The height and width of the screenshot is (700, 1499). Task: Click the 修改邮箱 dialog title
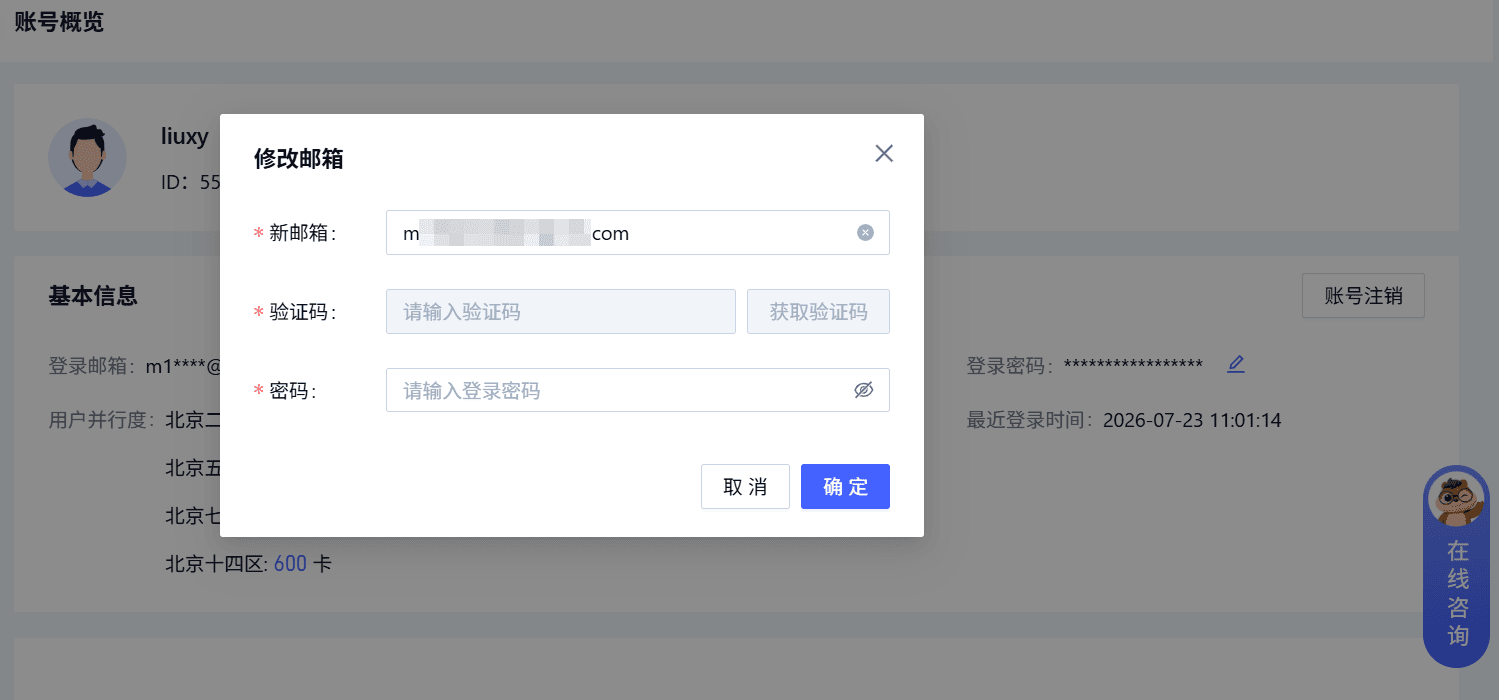pyautogui.click(x=299, y=158)
